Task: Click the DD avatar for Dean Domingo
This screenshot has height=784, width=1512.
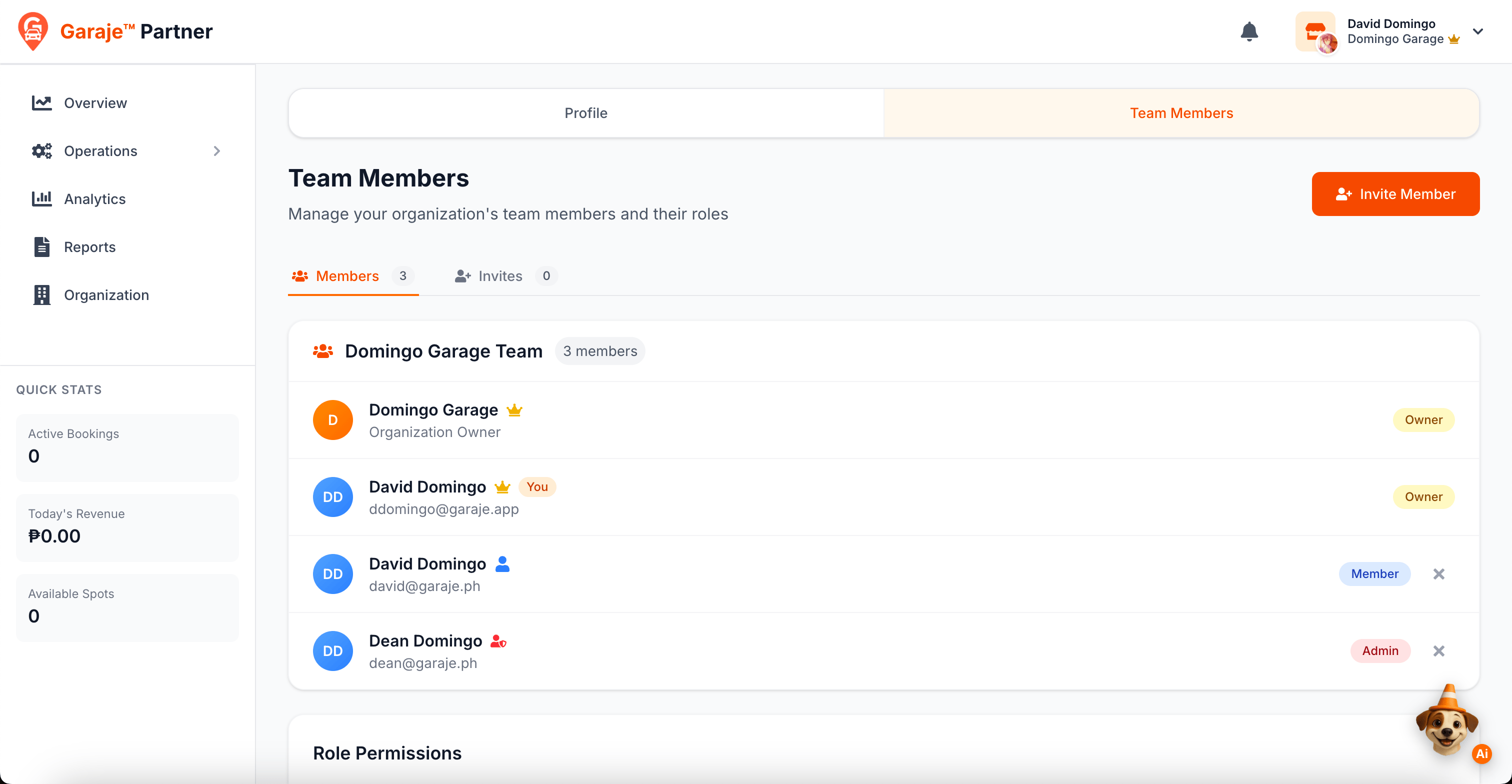Action: 333,650
